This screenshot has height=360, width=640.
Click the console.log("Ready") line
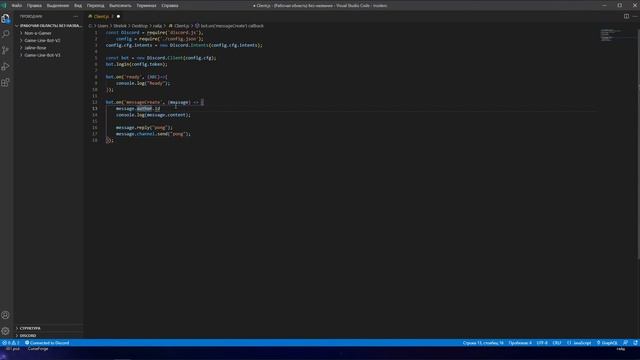point(143,83)
